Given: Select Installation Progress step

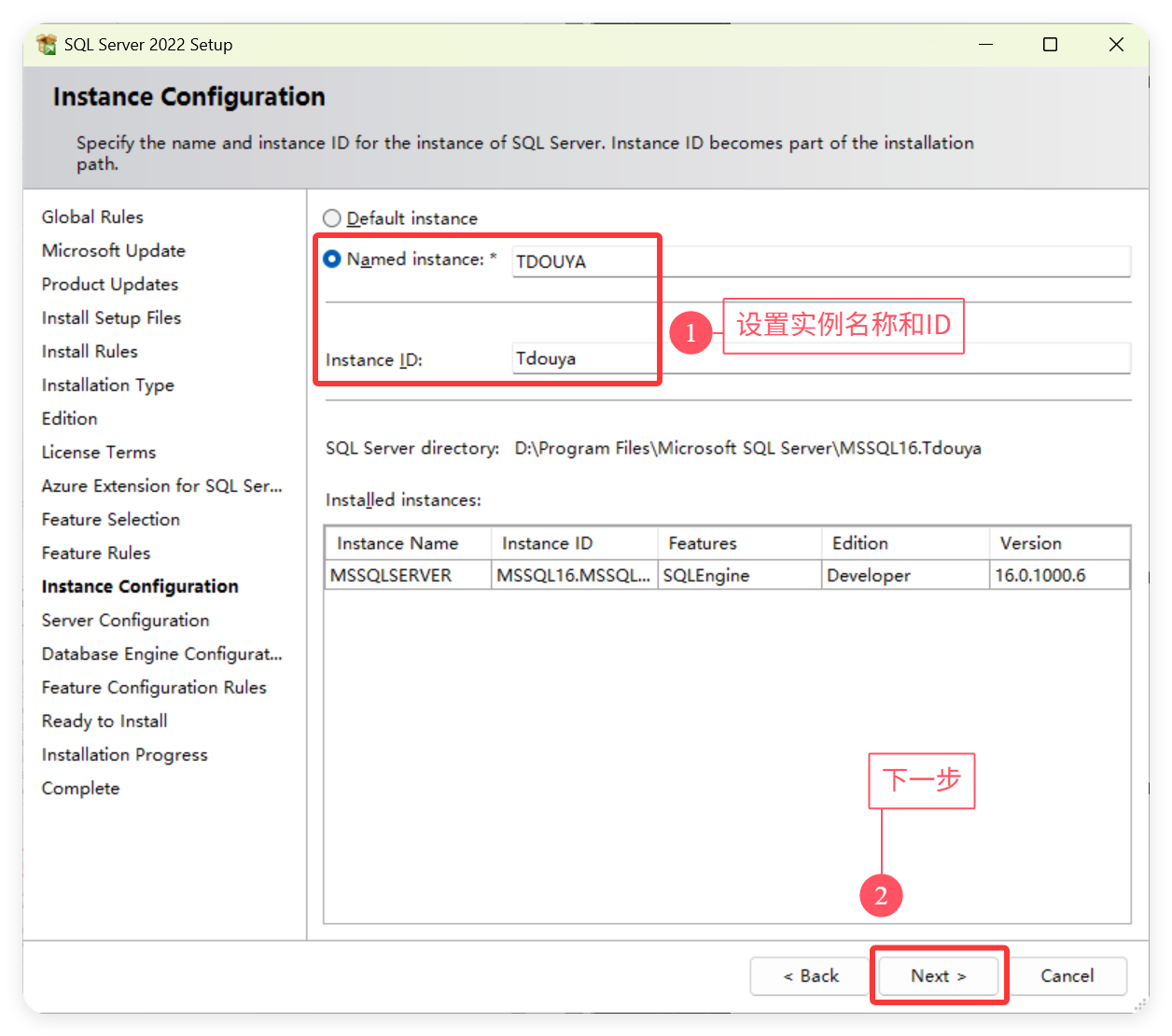Looking at the screenshot, I should pos(124,754).
